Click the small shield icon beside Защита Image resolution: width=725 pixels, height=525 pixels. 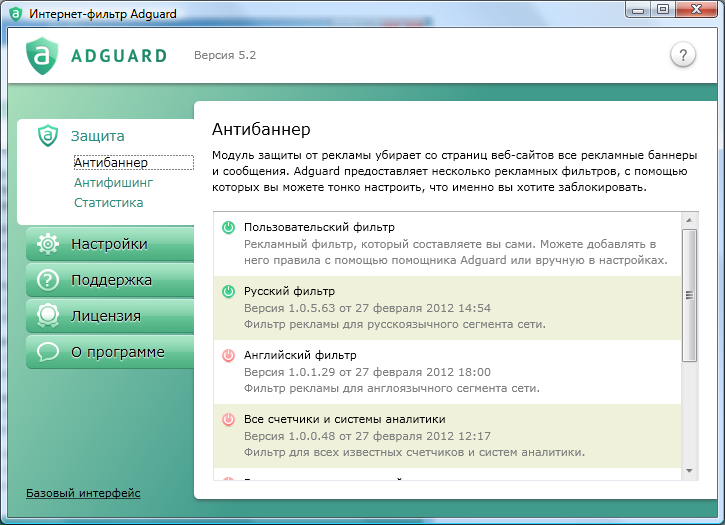coord(48,136)
